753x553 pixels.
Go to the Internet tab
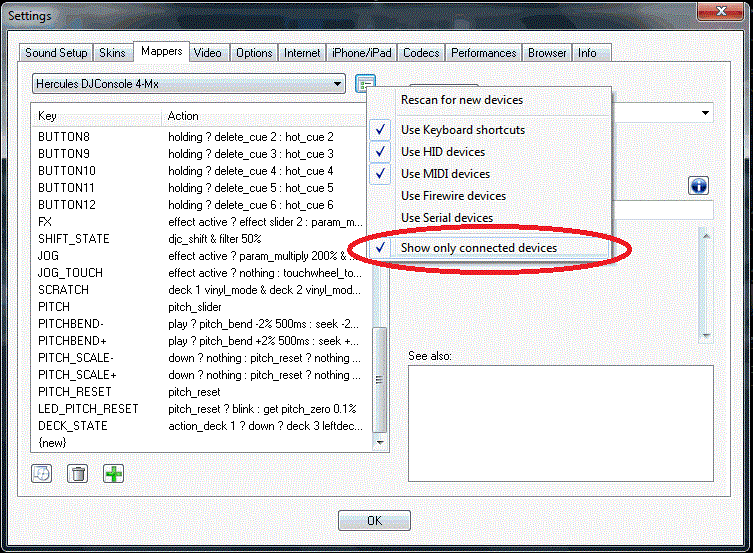pyautogui.click(x=302, y=53)
